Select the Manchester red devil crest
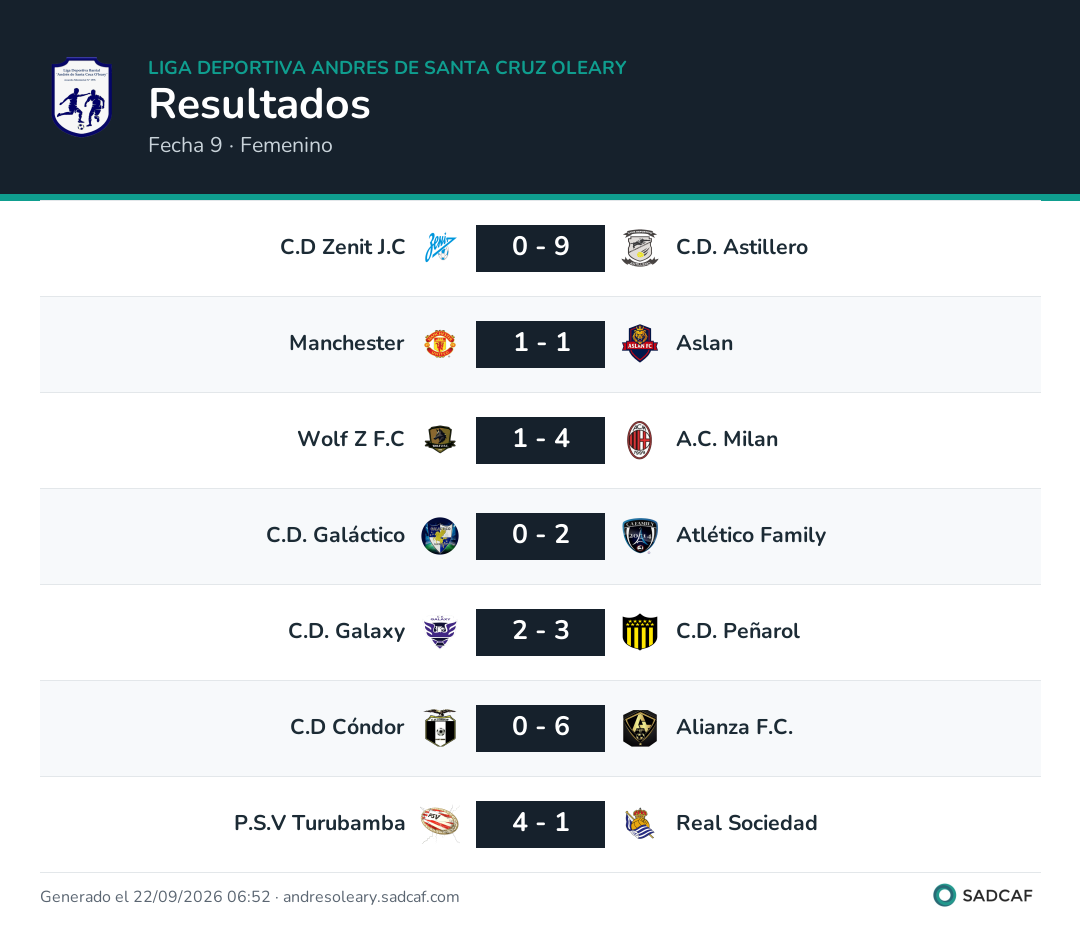Viewport: 1080px width, 948px height. 440,344
